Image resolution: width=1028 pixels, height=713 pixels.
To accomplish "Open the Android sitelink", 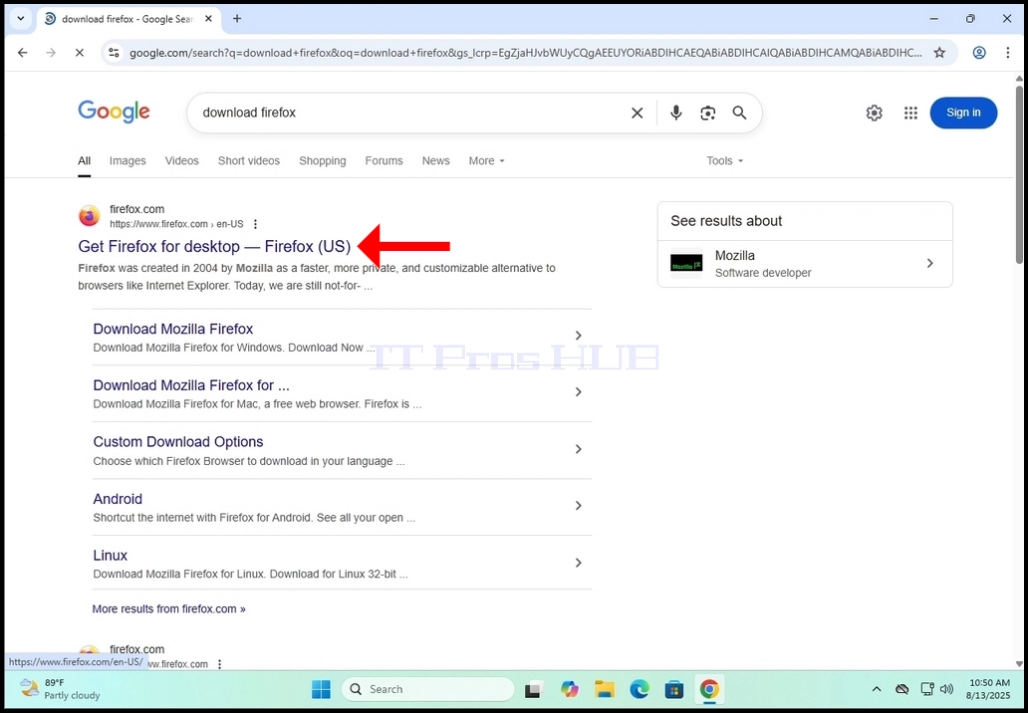I will pyautogui.click(x=117, y=499).
